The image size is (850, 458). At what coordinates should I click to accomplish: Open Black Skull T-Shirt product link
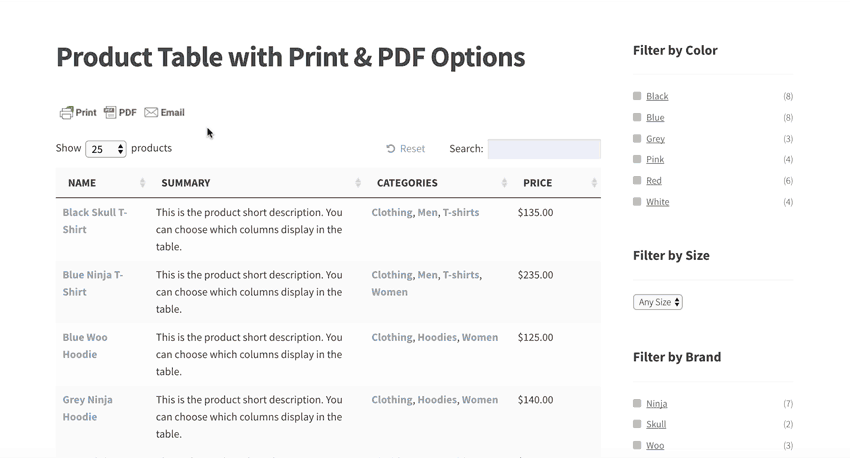[95, 221]
